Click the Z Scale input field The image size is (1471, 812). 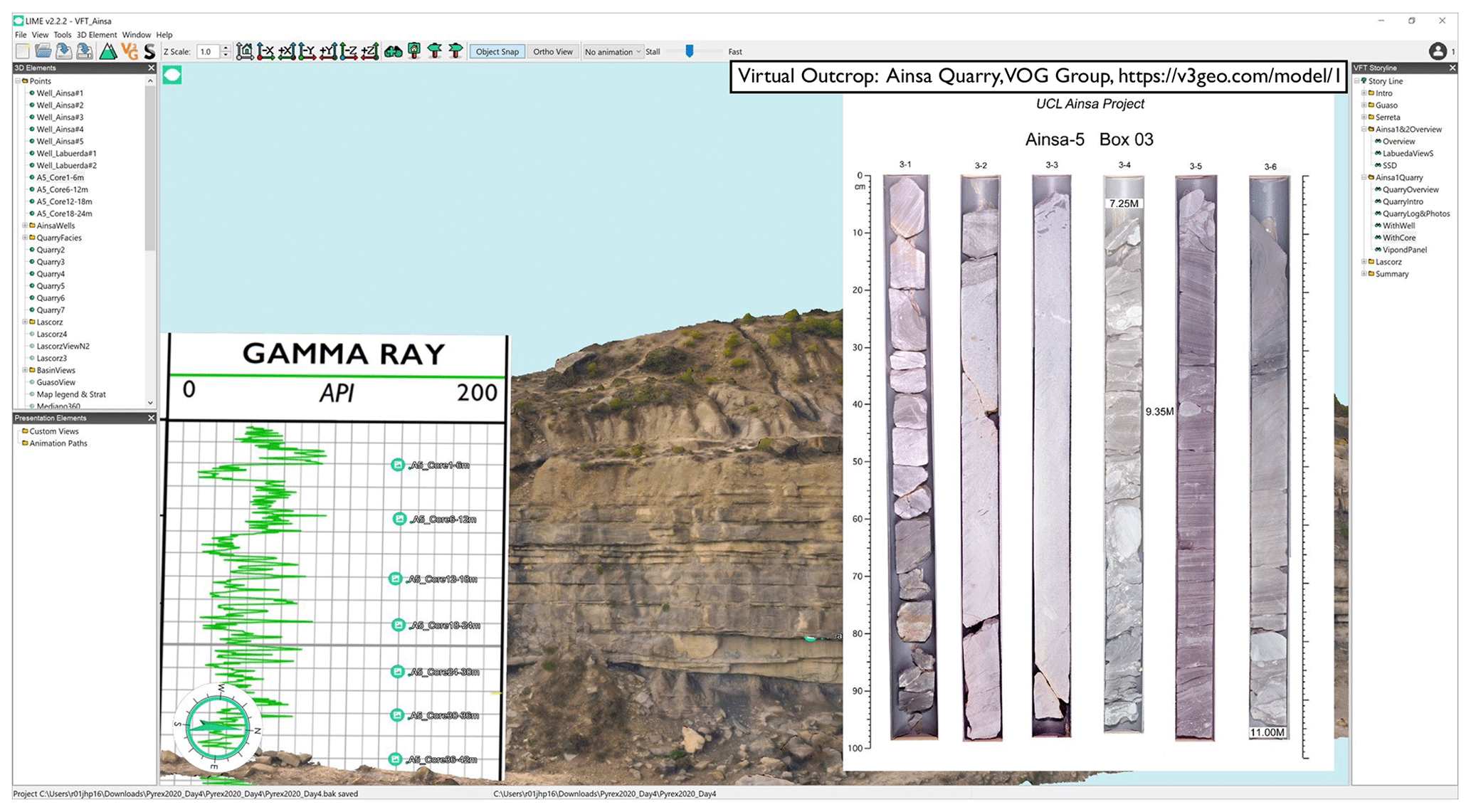(208, 52)
